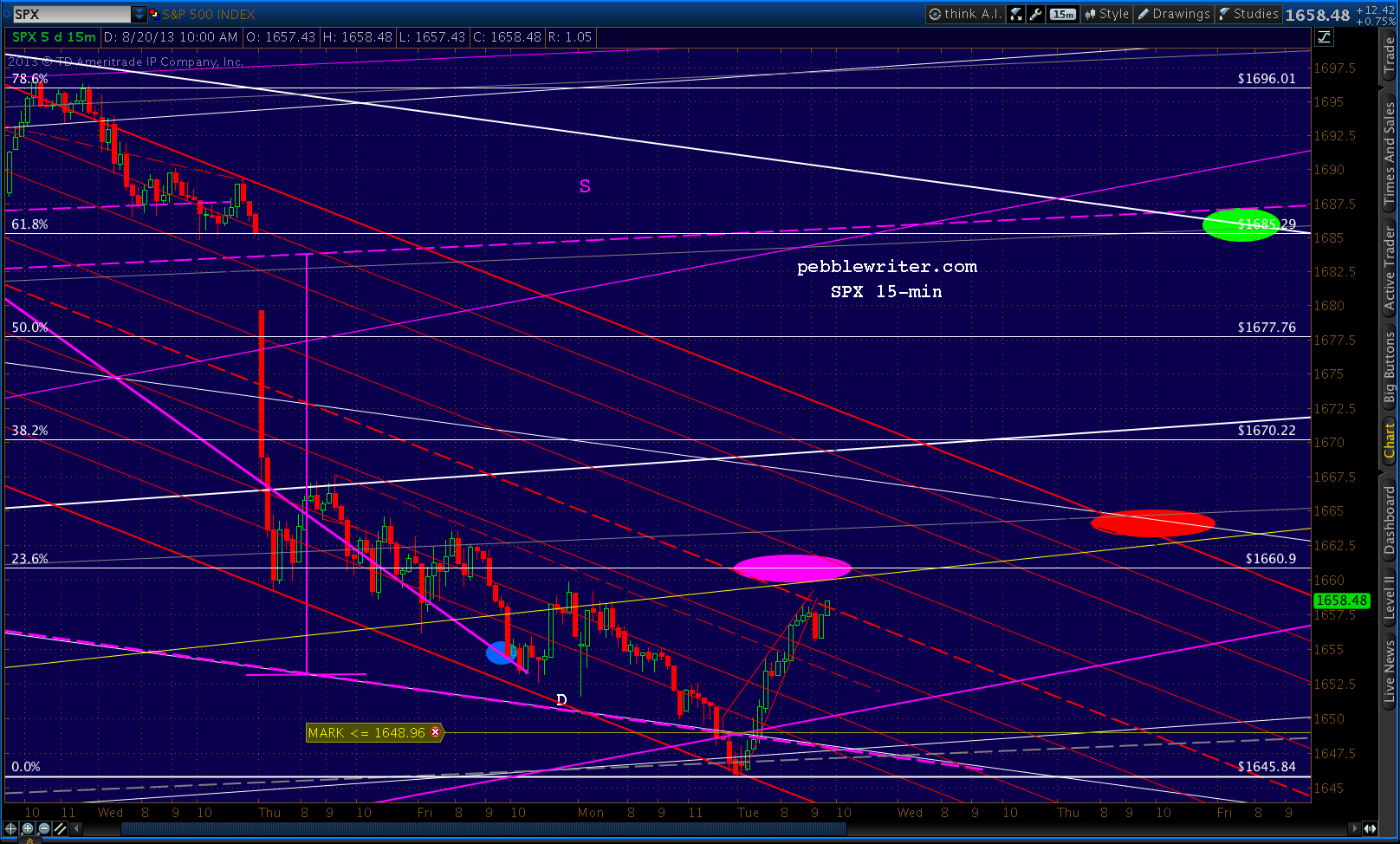Click the horizontal chart scrollbar
Image resolution: width=1400 pixels, height=844 pixels.
click(483, 829)
